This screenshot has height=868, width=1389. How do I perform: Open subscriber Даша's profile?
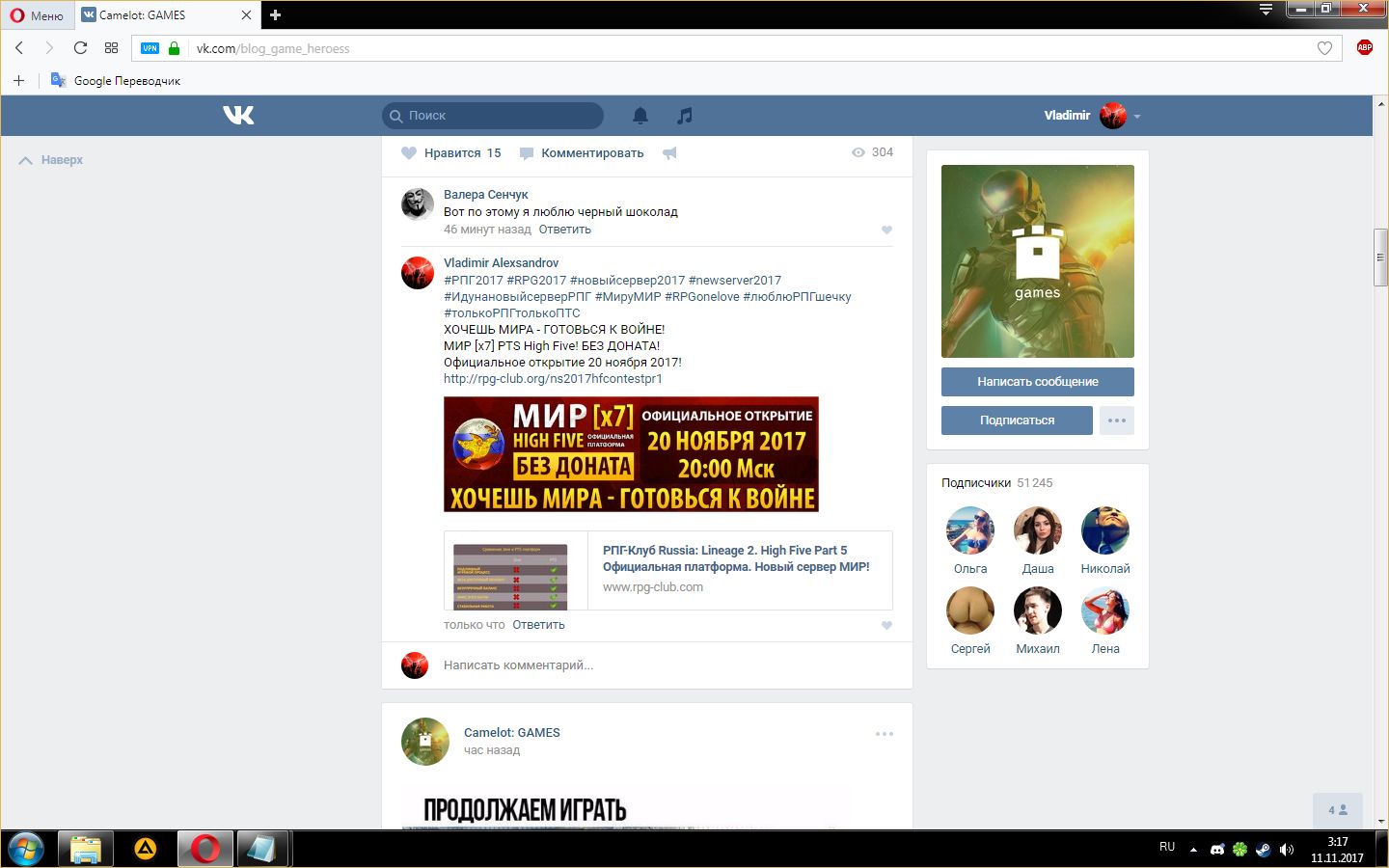[1038, 540]
